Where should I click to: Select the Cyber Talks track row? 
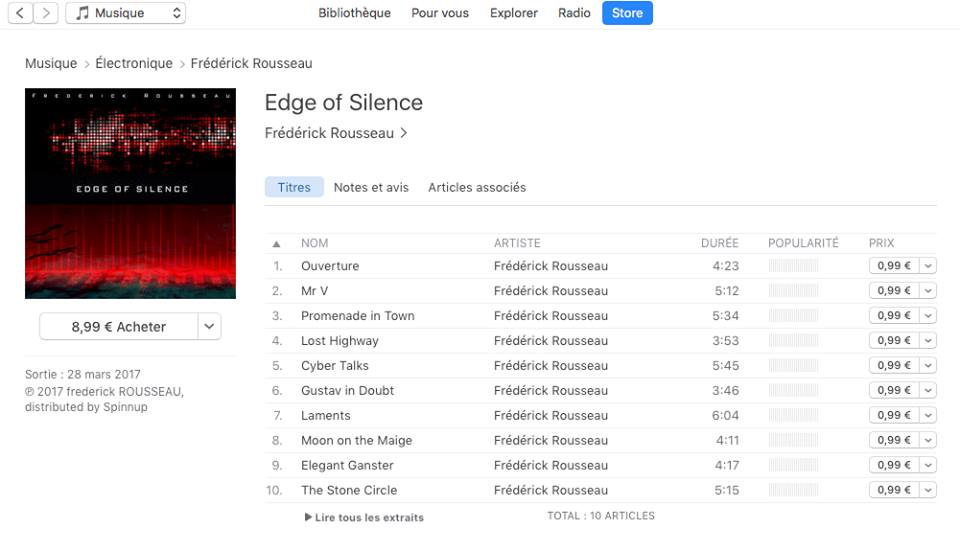click(601, 365)
